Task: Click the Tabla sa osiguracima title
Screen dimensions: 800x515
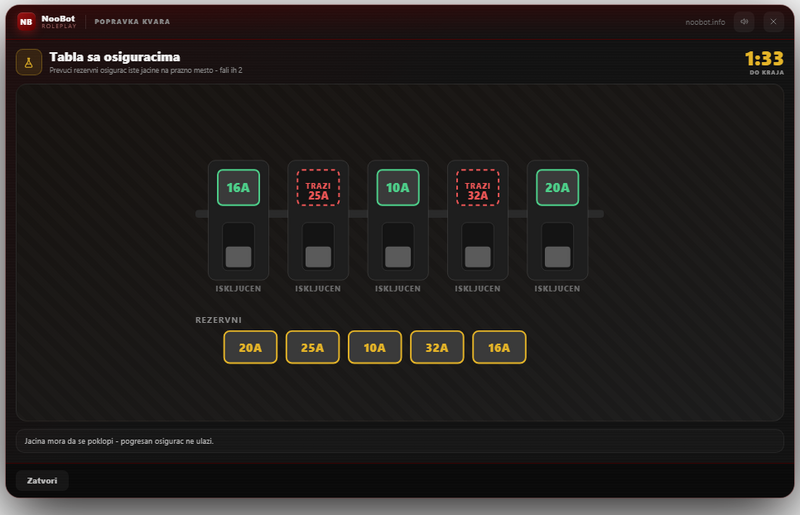Action: click(x=115, y=57)
